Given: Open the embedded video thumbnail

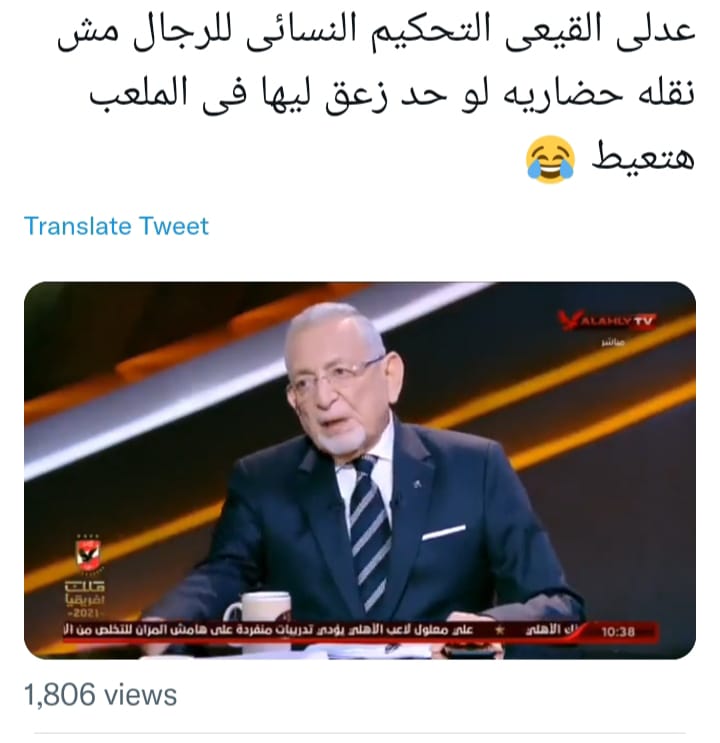Looking at the screenshot, I should 360,470.
